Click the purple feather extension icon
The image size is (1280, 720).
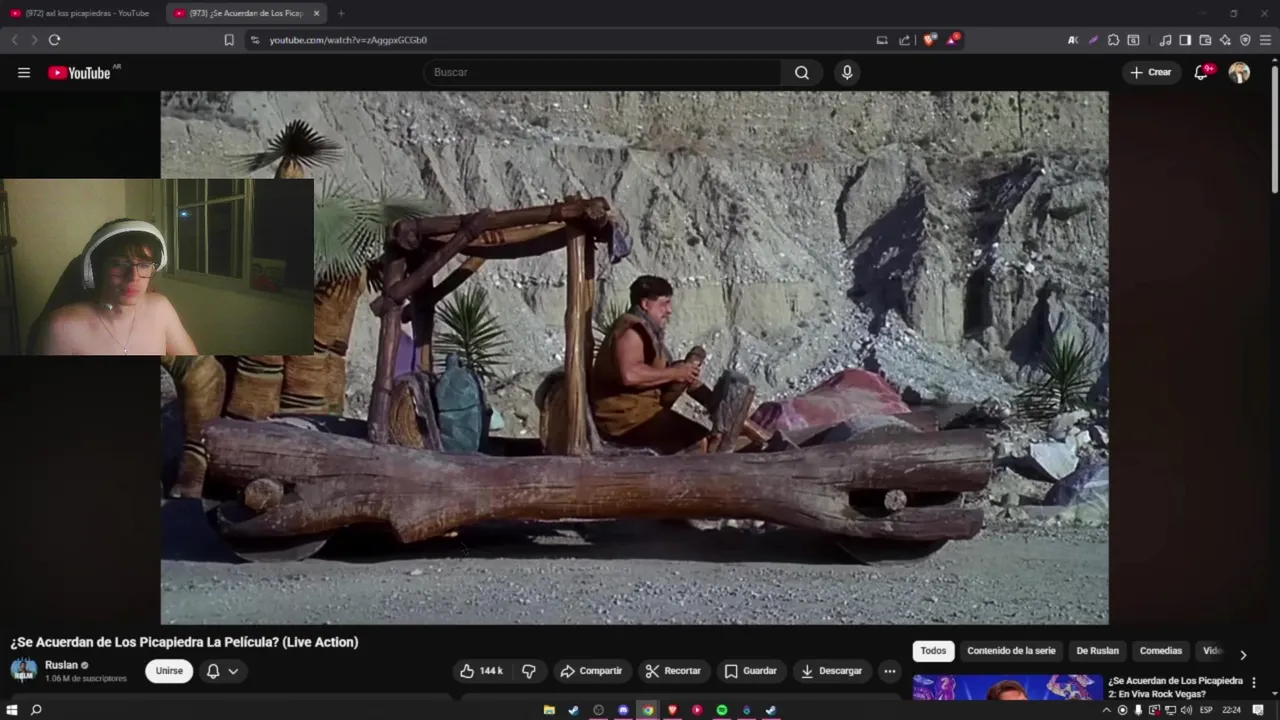tap(1093, 40)
